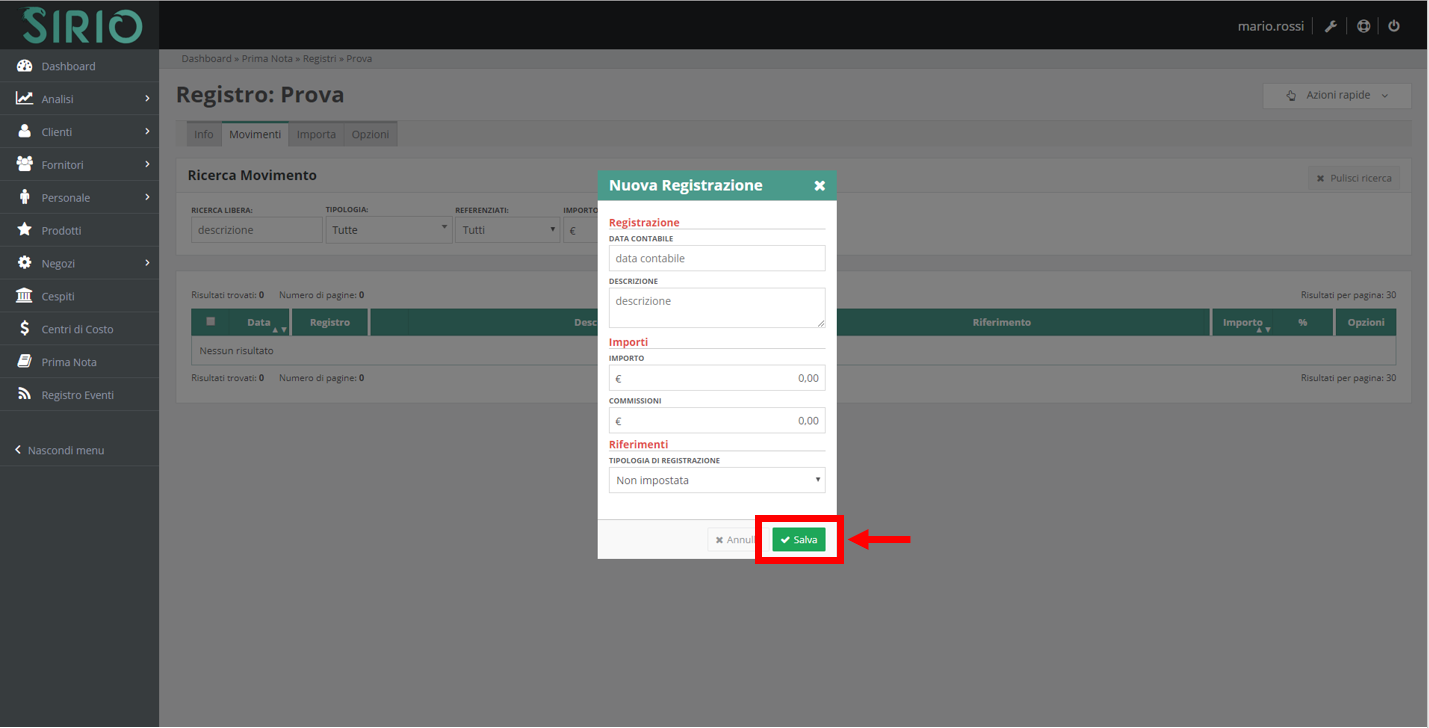Open the Referenziati dropdown filter
Screen dimensions: 1429x728
click(x=507, y=230)
